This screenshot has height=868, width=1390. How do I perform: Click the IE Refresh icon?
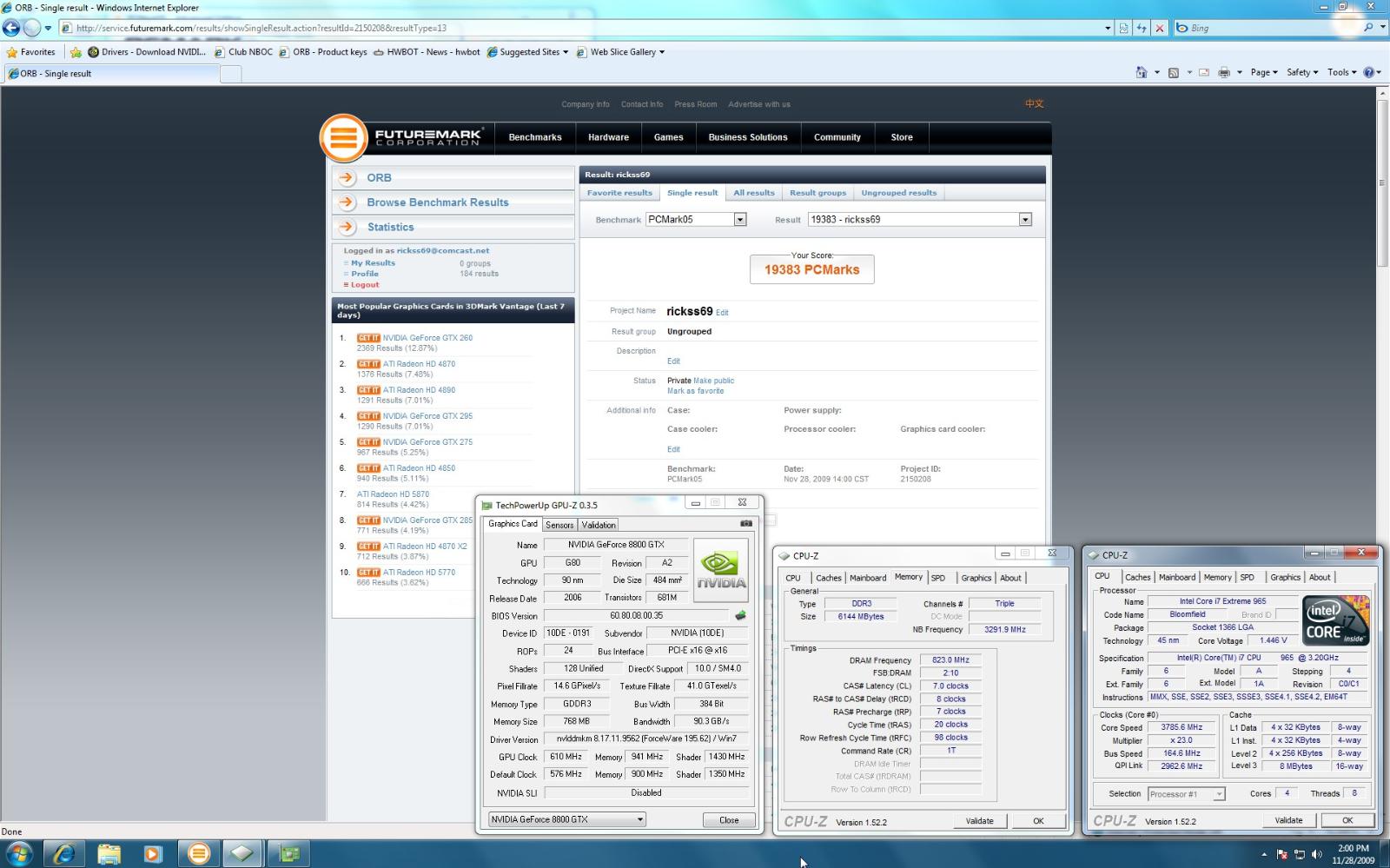pos(1142,28)
